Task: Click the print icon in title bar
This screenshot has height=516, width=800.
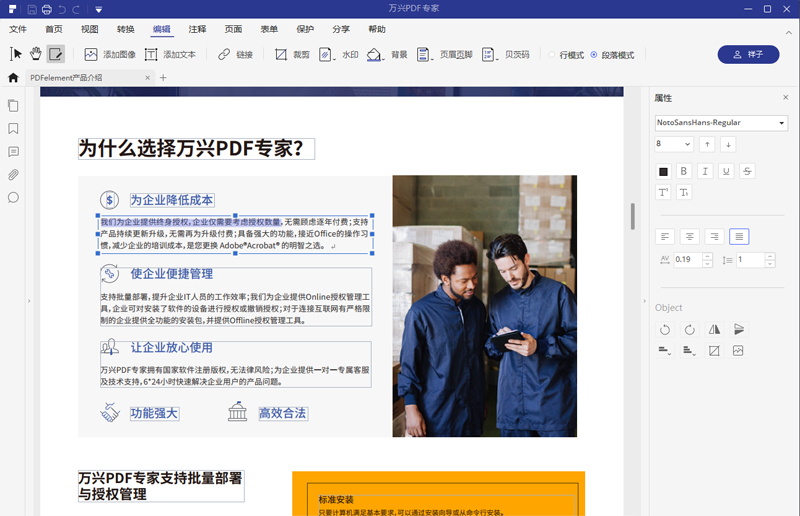Action: coord(46,9)
